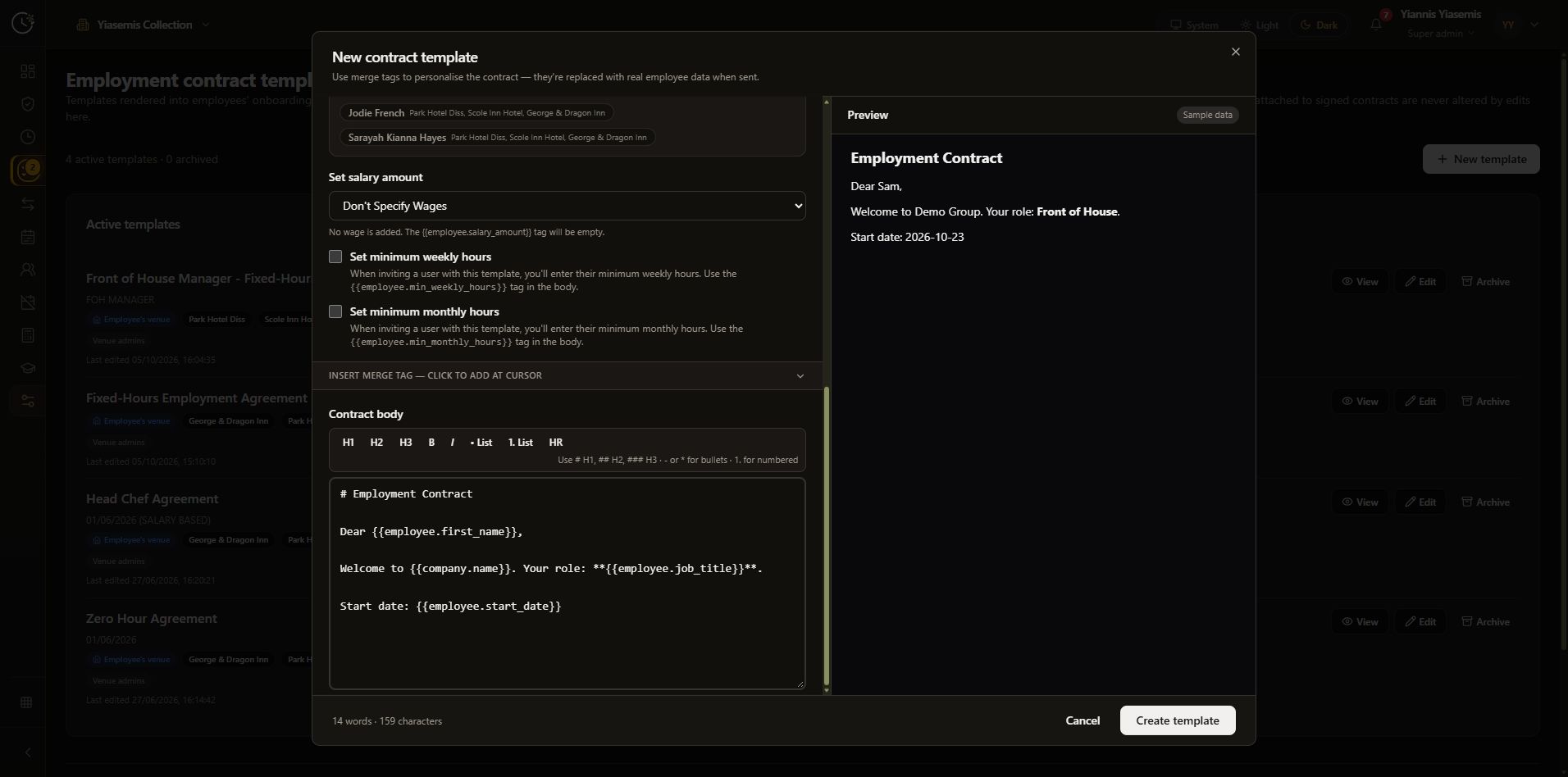Open the notifications bell

click(1376, 25)
